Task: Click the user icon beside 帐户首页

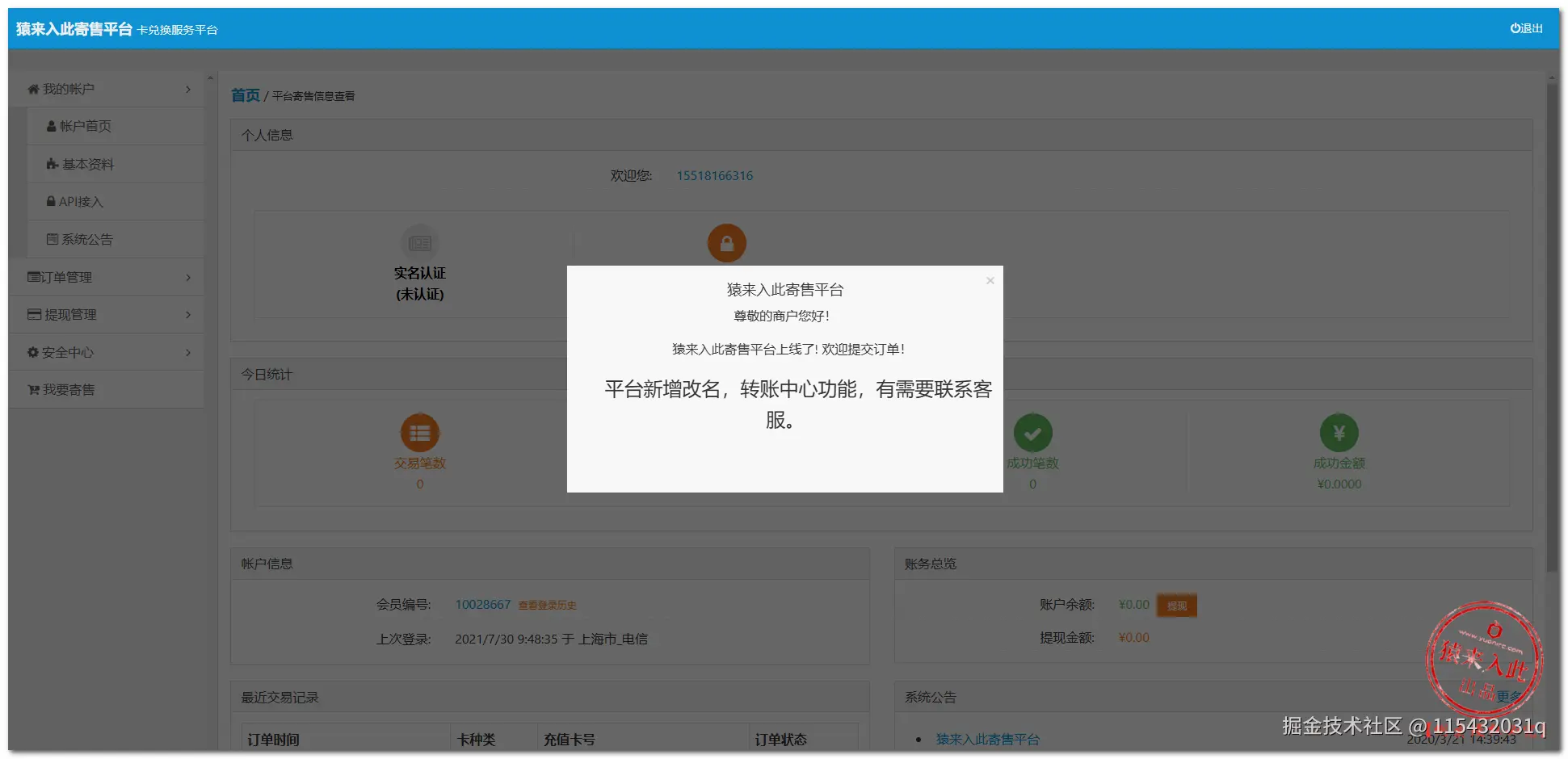Action: [x=52, y=126]
